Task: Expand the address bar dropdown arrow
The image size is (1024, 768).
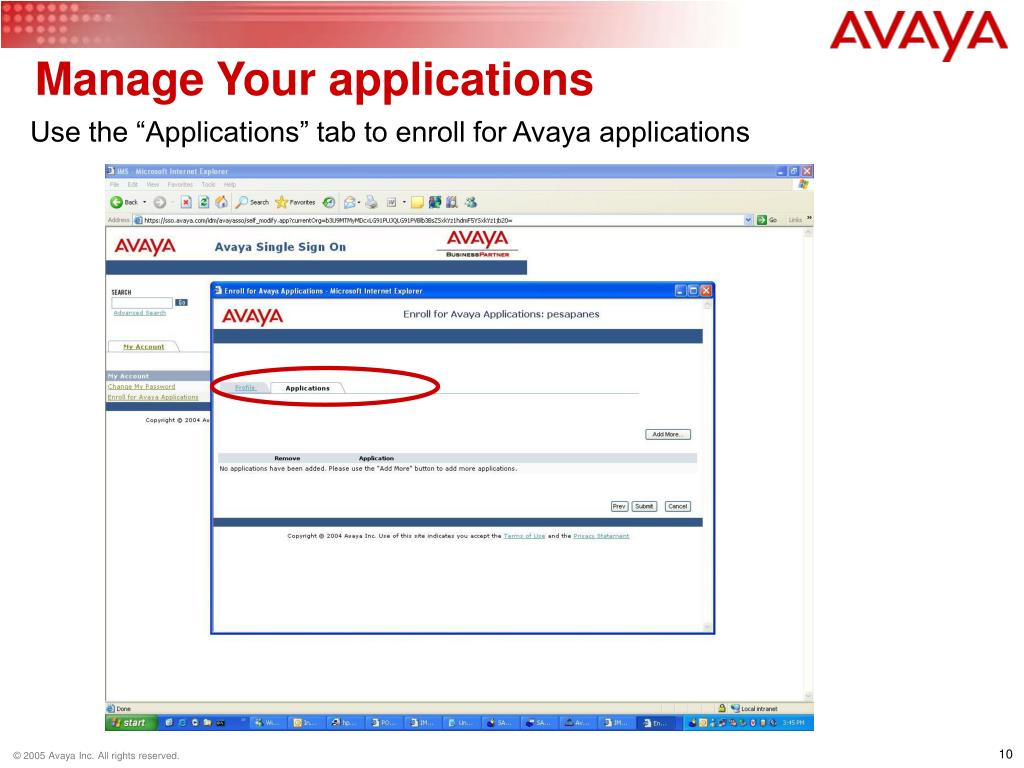Action: click(748, 220)
